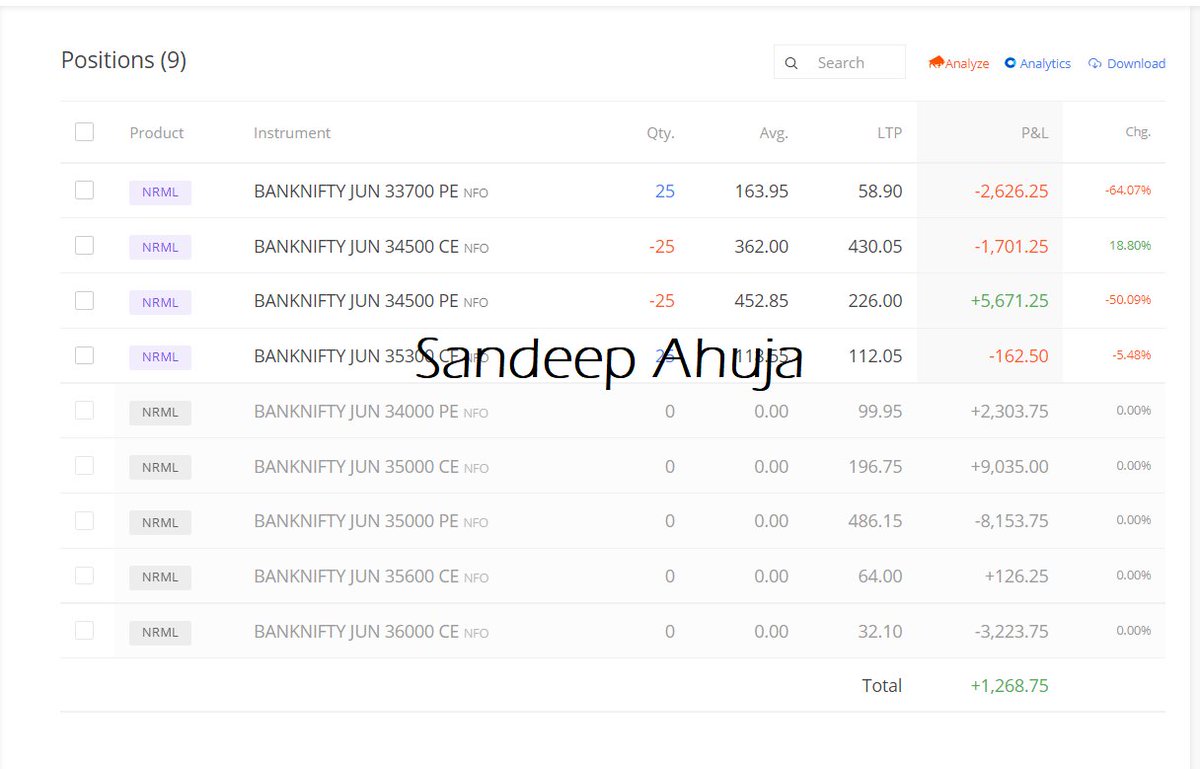Click the Positions (9) heading
The image size is (1200, 769).
[x=124, y=60]
